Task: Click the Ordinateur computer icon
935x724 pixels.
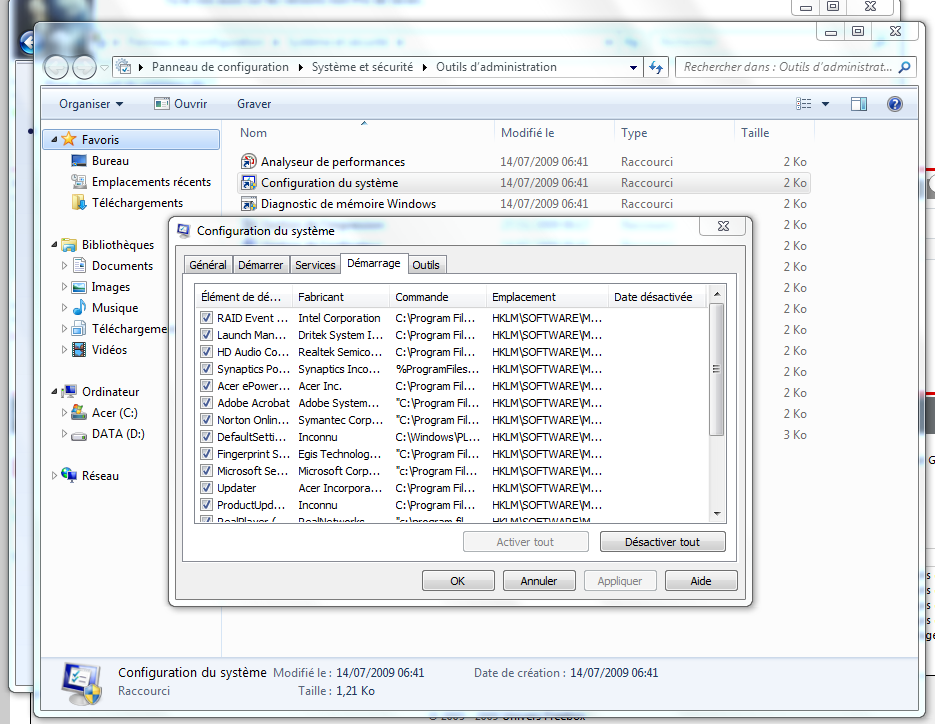Action: point(69,391)
